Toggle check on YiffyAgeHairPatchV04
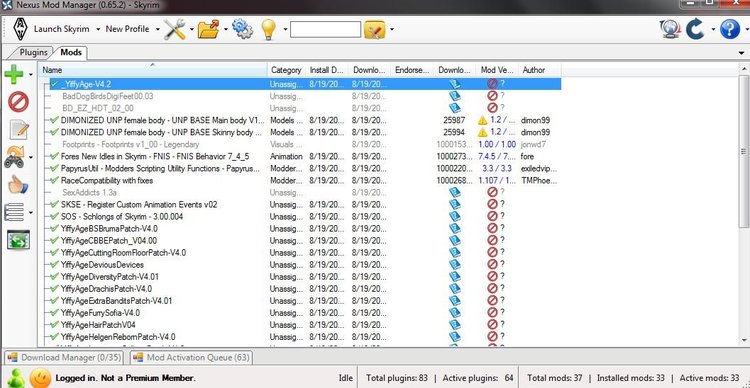This screenshot has width=750, height=388. 55,325
